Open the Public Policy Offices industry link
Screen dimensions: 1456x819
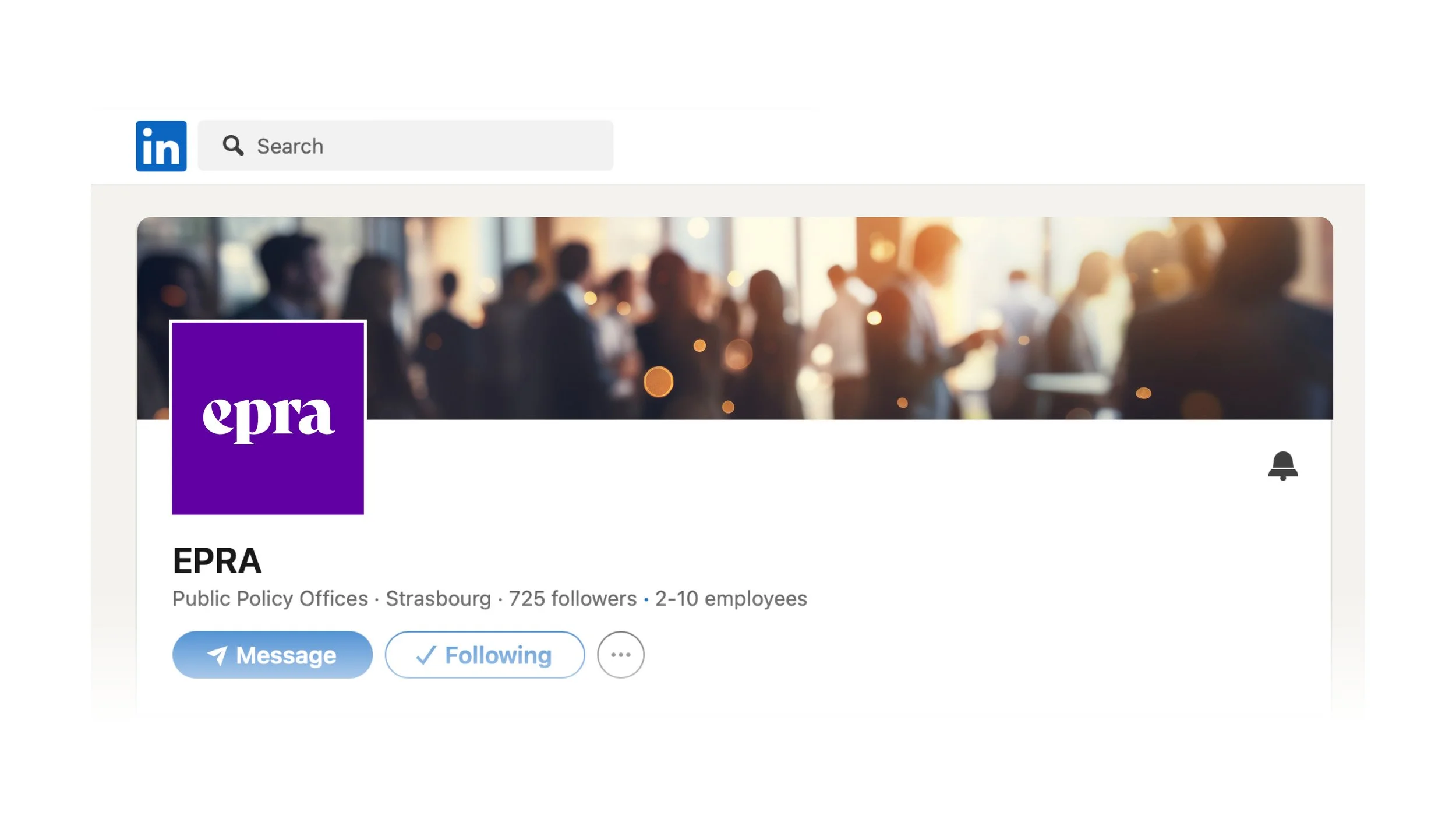point(270,599)
